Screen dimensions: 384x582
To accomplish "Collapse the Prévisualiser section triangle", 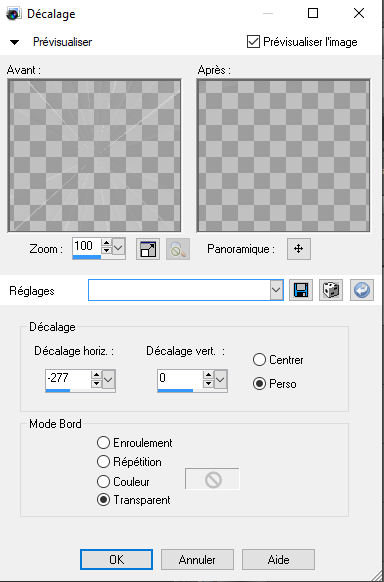I will (14, 42).
